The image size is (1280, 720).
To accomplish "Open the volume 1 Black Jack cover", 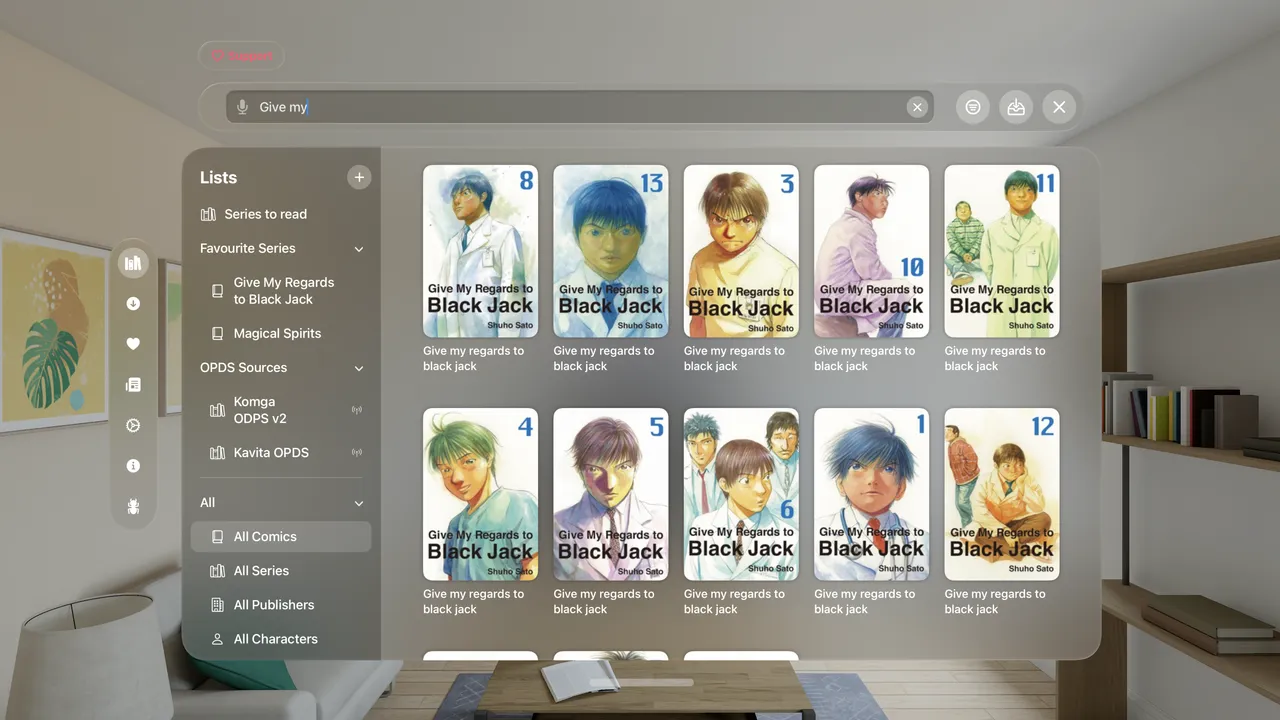I will [x=872, y=494].
